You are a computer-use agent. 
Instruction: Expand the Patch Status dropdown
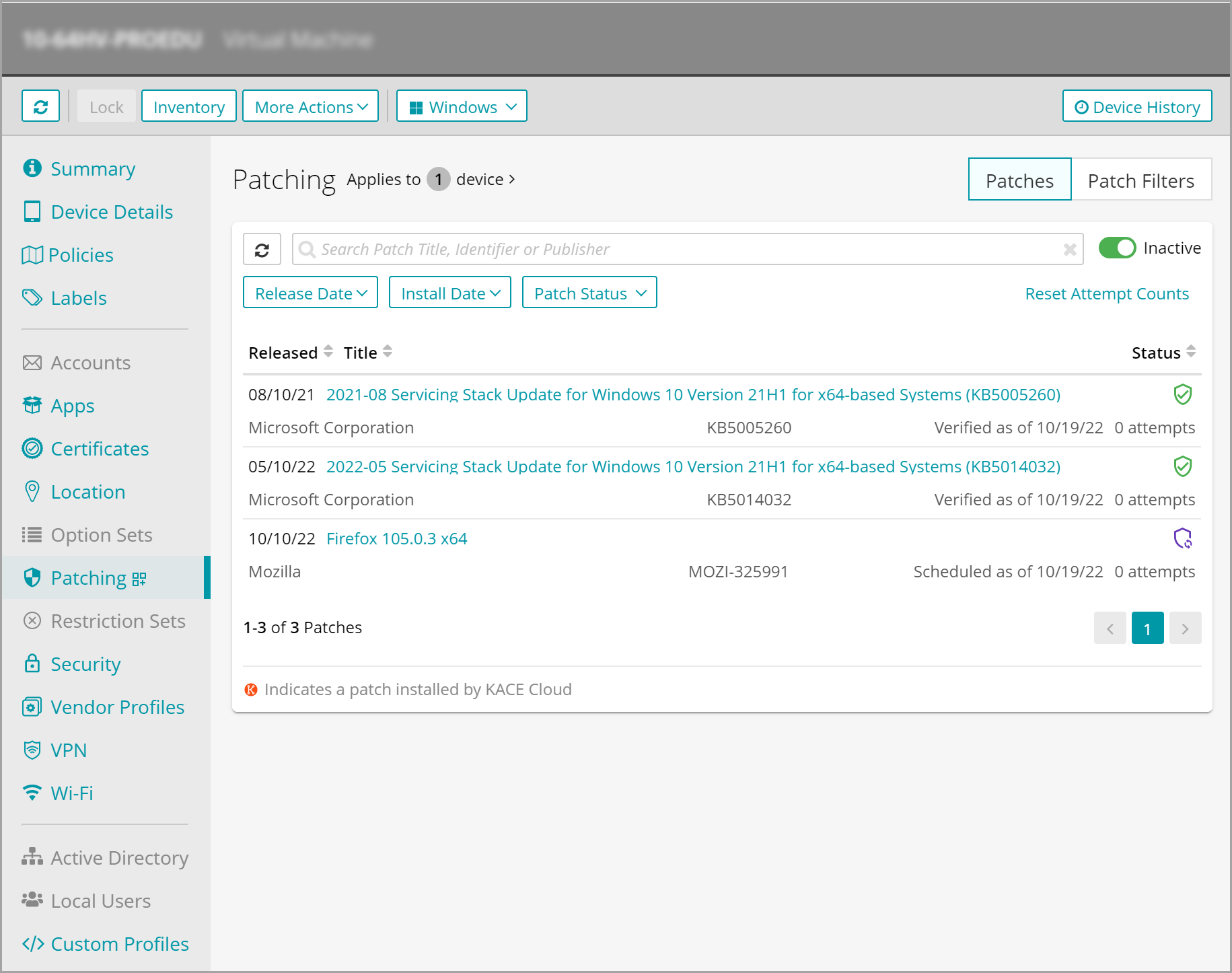pyautogui.click(x=589, y=293)
